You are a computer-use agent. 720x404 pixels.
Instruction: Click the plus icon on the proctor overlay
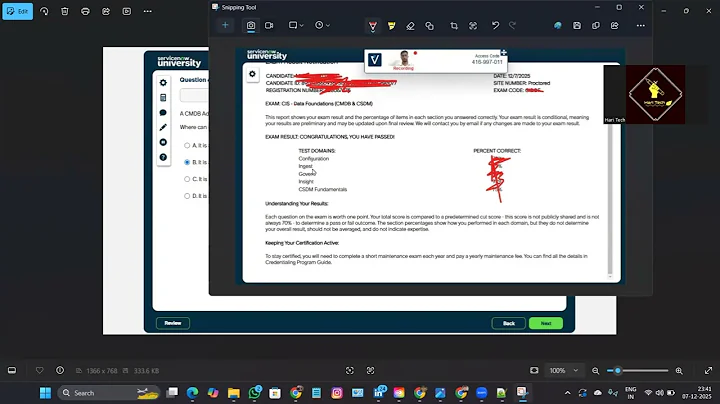pyautogui.click(x=504, y=53)
